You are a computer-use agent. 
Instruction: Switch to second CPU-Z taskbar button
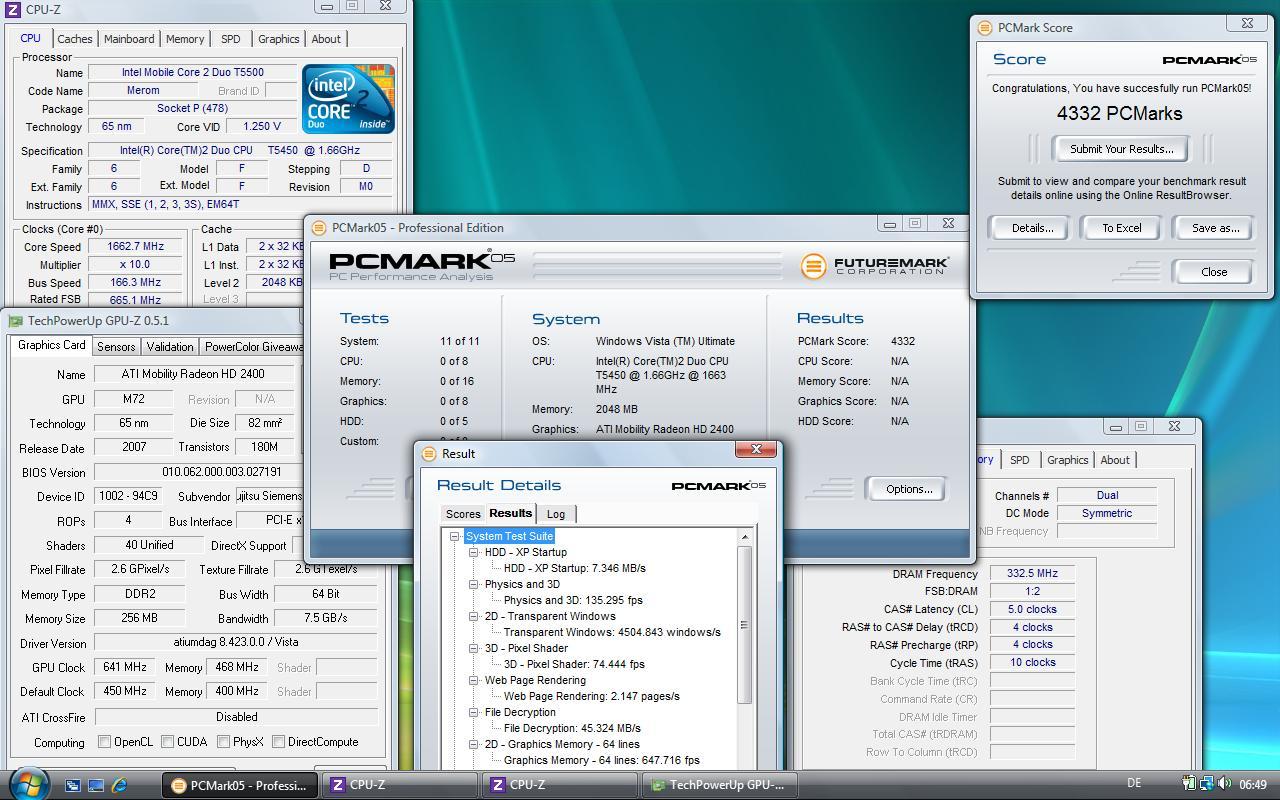pyautogui.click(x=560, y=785)
